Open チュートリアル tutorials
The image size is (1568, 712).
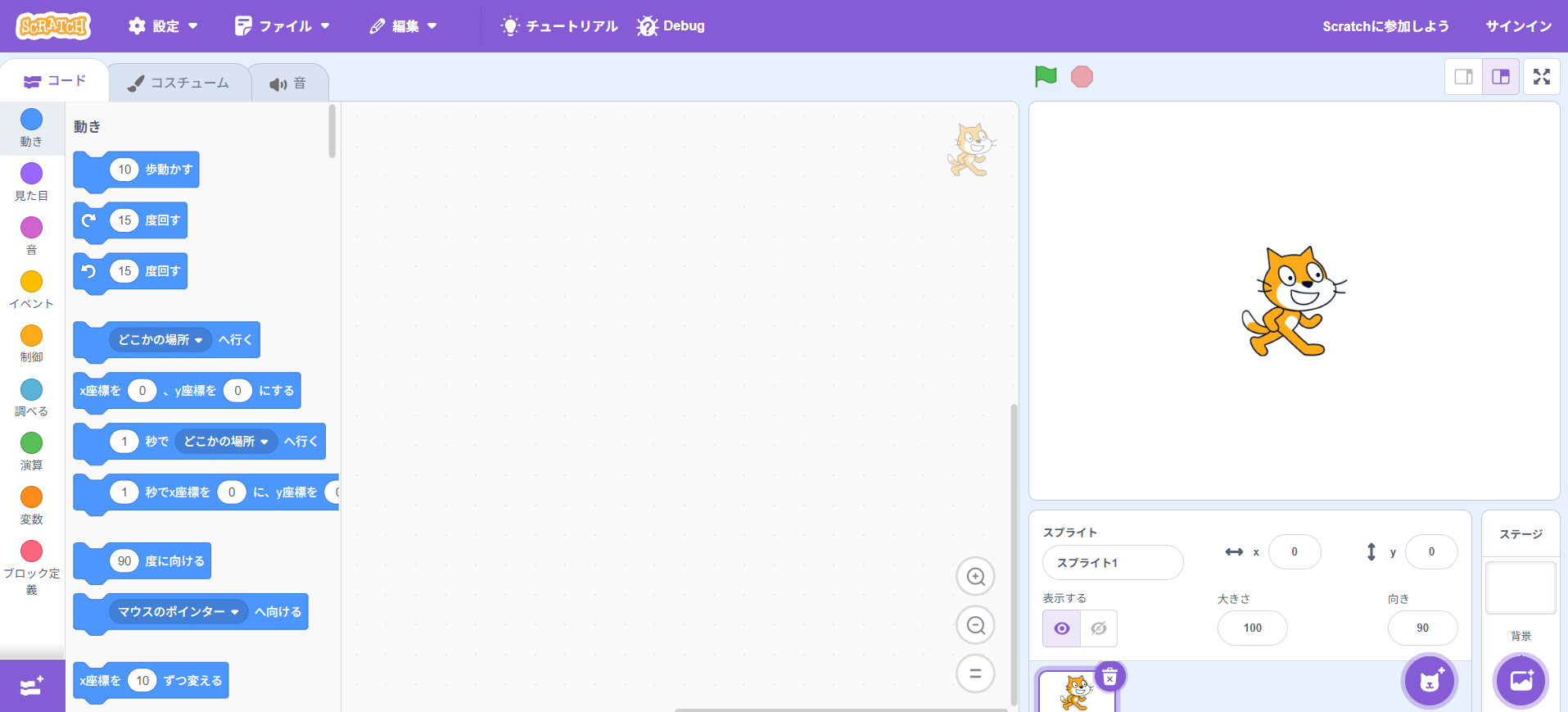click(x=559, y=26)
